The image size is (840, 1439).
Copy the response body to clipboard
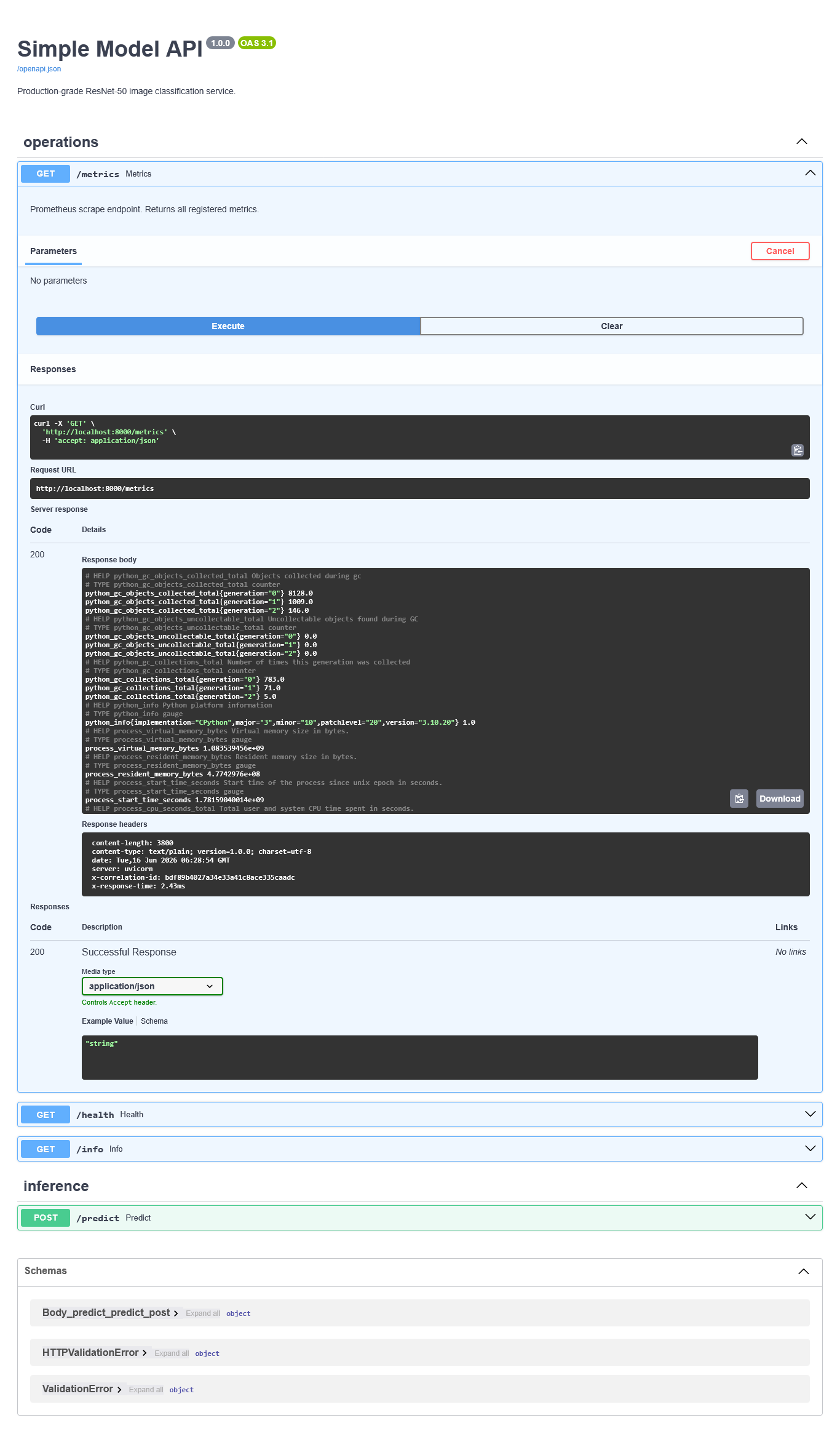[739, 799]
